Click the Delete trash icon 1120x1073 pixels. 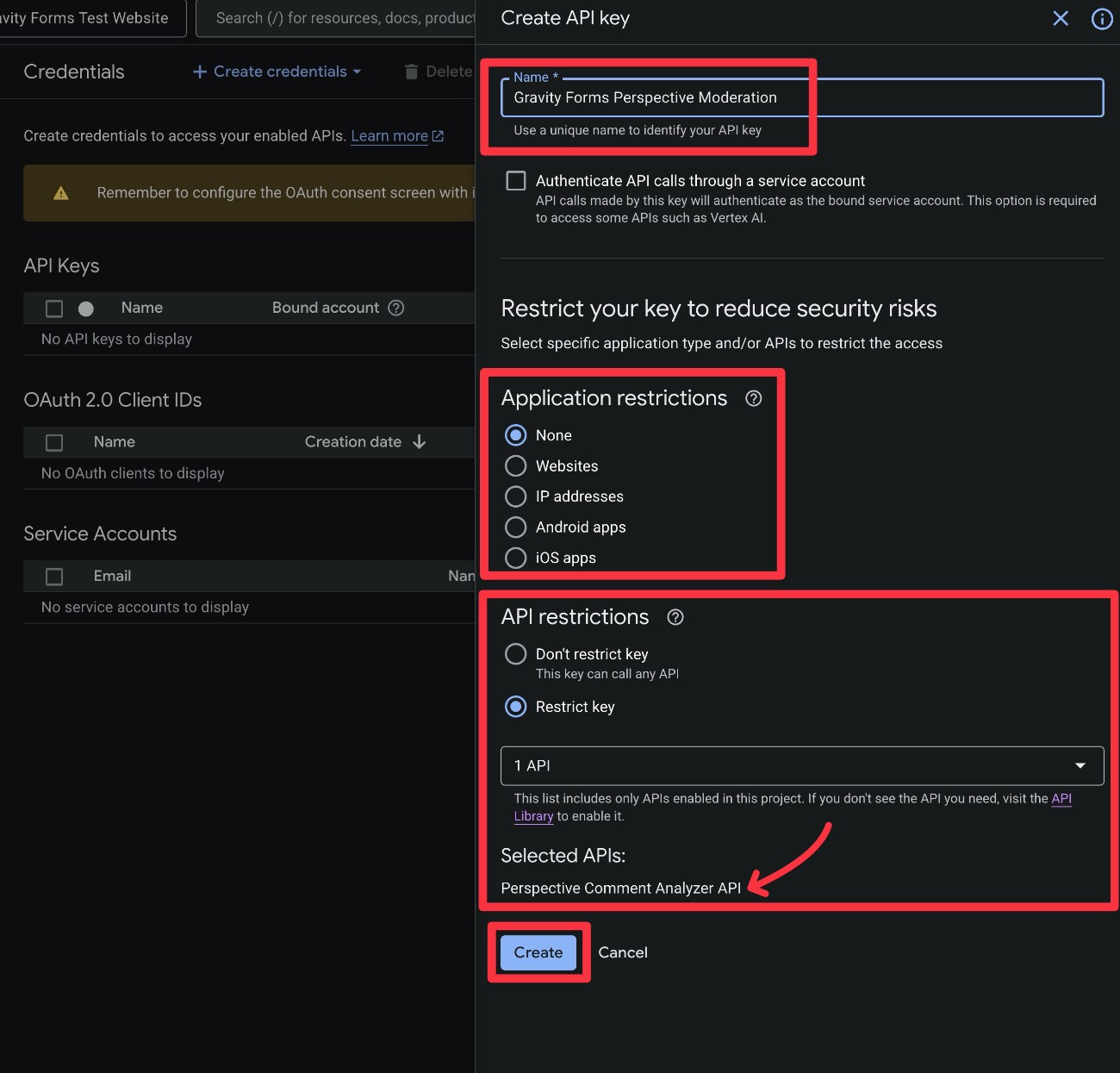411,71
